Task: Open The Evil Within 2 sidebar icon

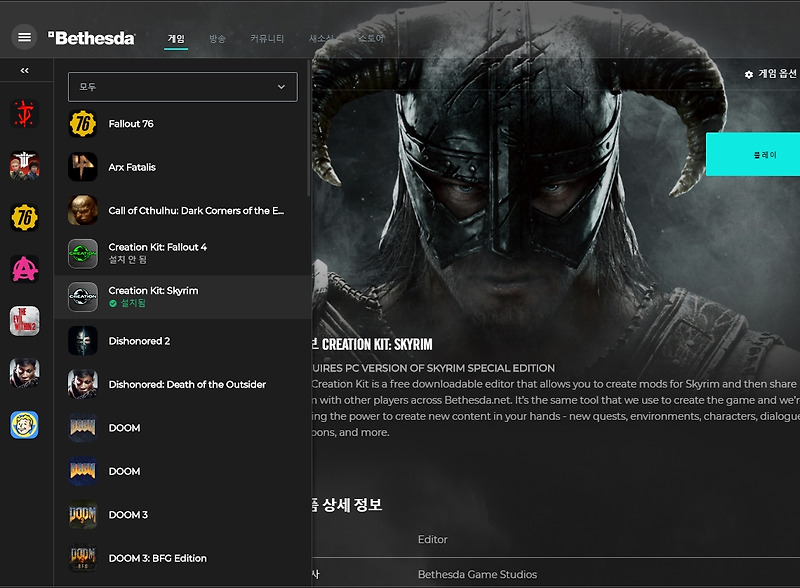Action: point(24,321)
